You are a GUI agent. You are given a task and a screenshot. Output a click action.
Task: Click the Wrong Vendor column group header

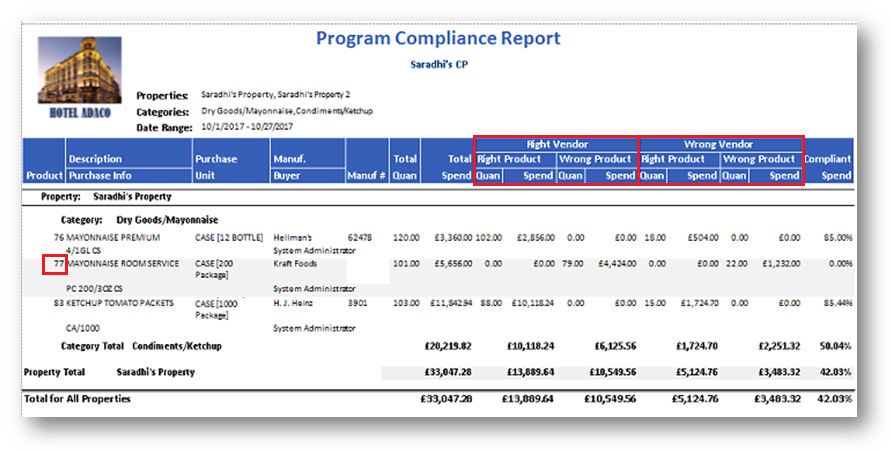[719, 143]
